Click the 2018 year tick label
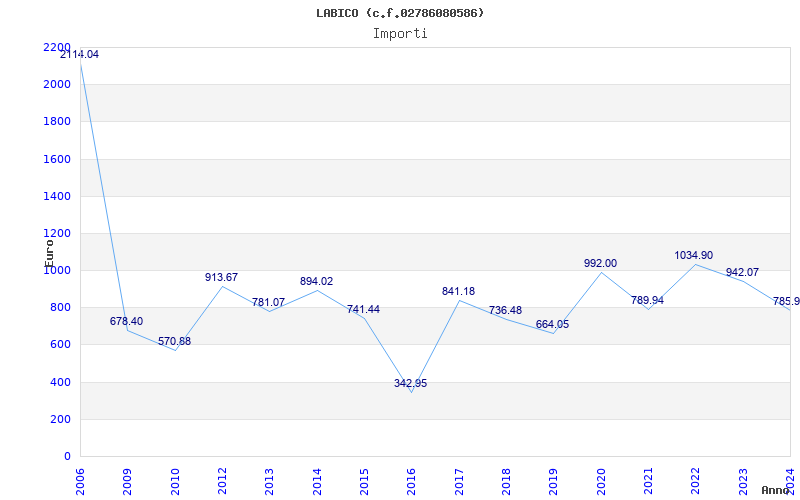 pos(506,482)
